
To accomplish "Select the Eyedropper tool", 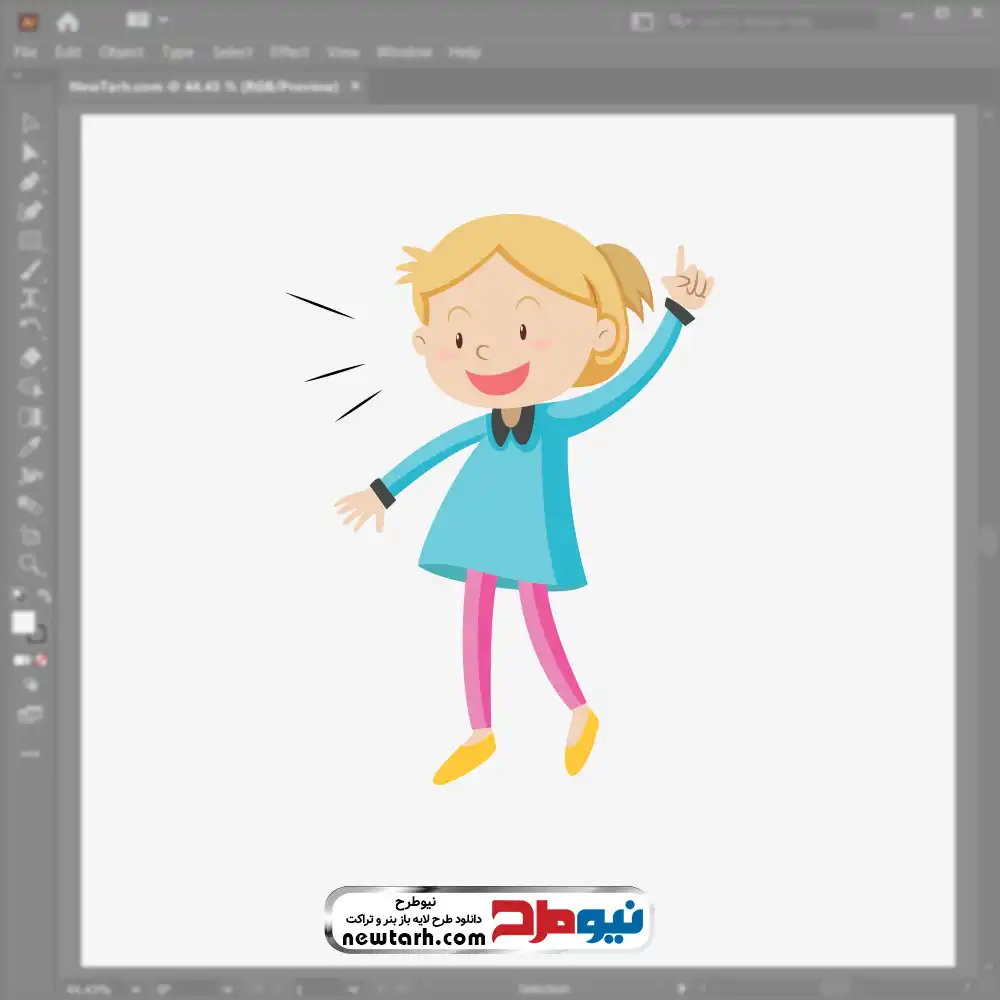I will click(30, 446).
